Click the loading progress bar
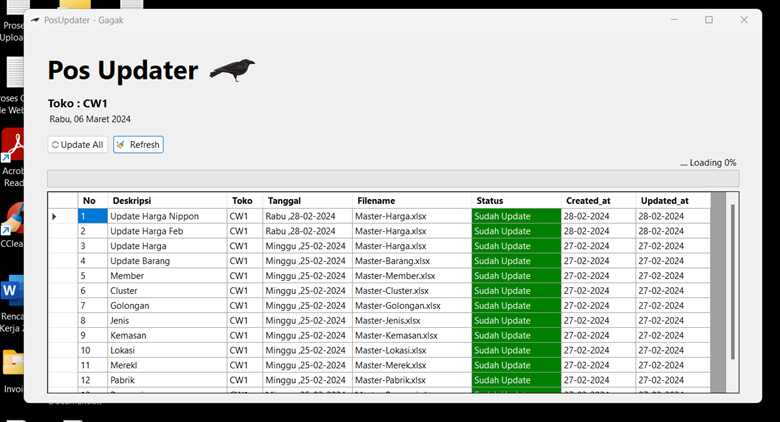Viewport: 780px width, 422px height. tap(393, 179)
